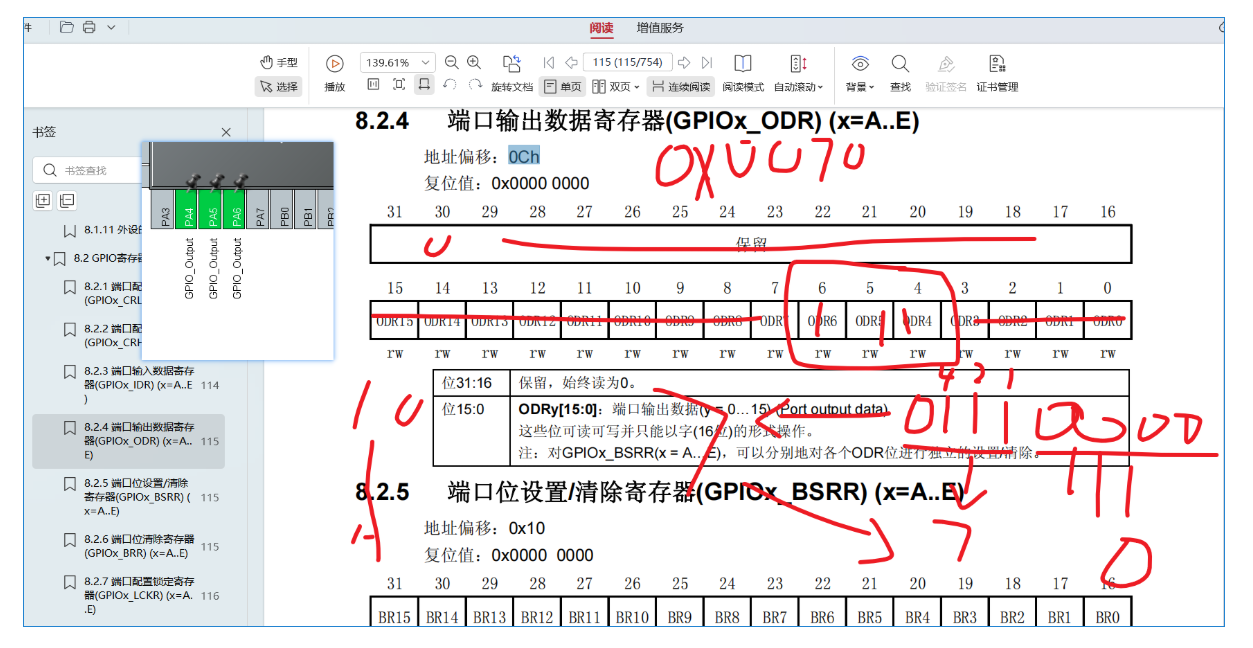Image resolution: width=1253 pixels, height=648 pixels.
Task: Go to the previous page
Action: tap(570, 62)
